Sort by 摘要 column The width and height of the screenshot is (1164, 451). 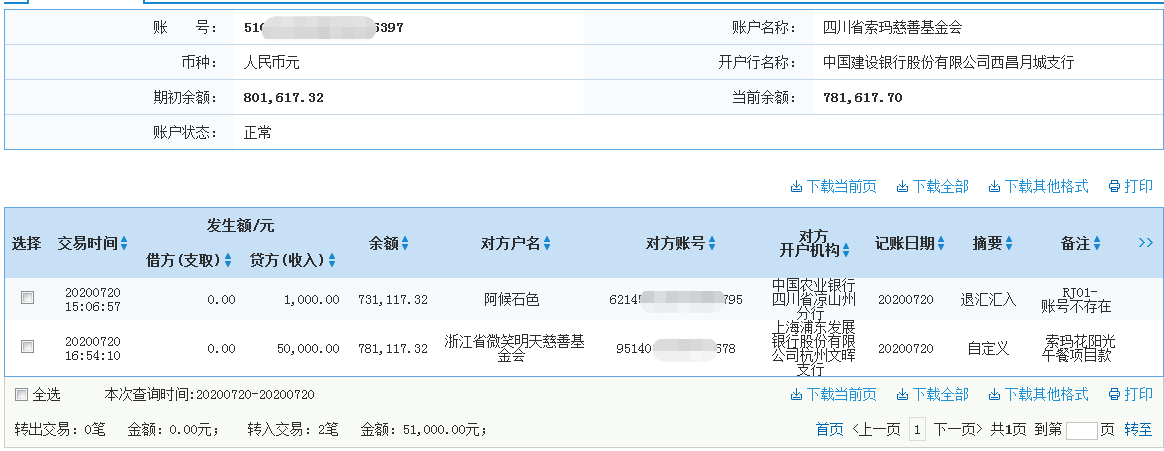1010,243
